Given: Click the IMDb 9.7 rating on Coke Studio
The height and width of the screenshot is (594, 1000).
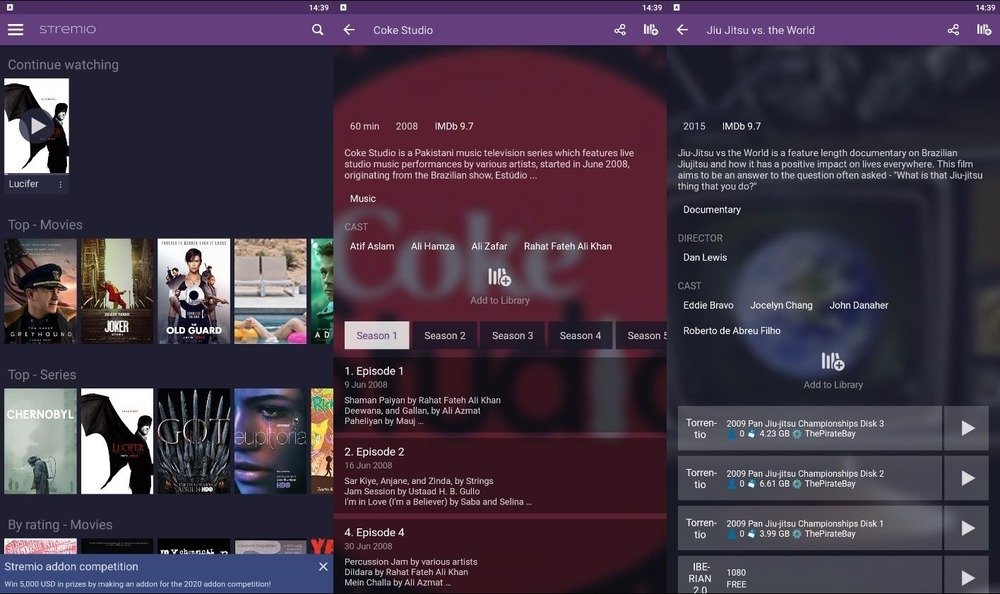Looking at the screenshot, I should pyautogui.click(x=454, y=126).
